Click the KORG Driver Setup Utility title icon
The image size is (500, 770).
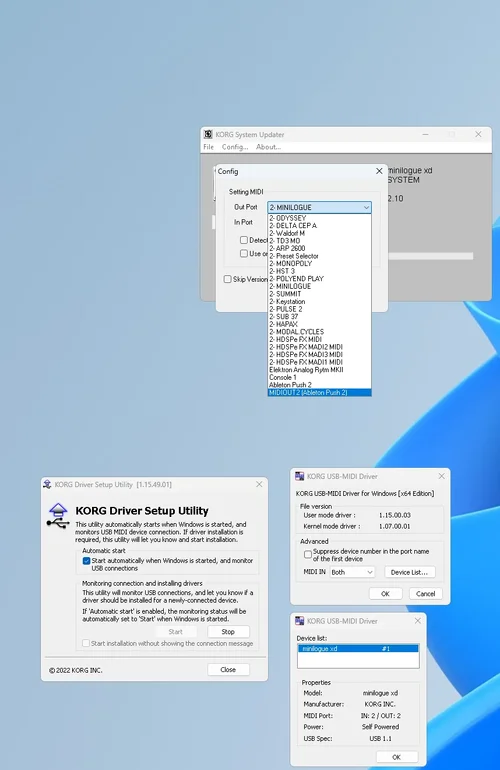(x=48, y=484)
